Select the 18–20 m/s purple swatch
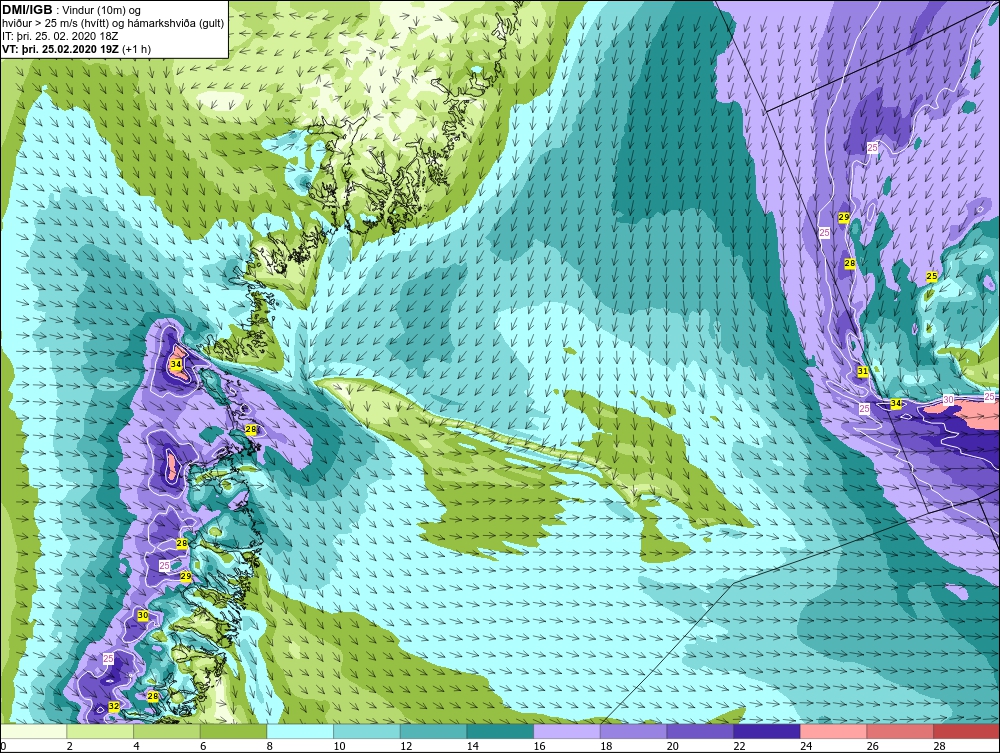 pos(633,731)
